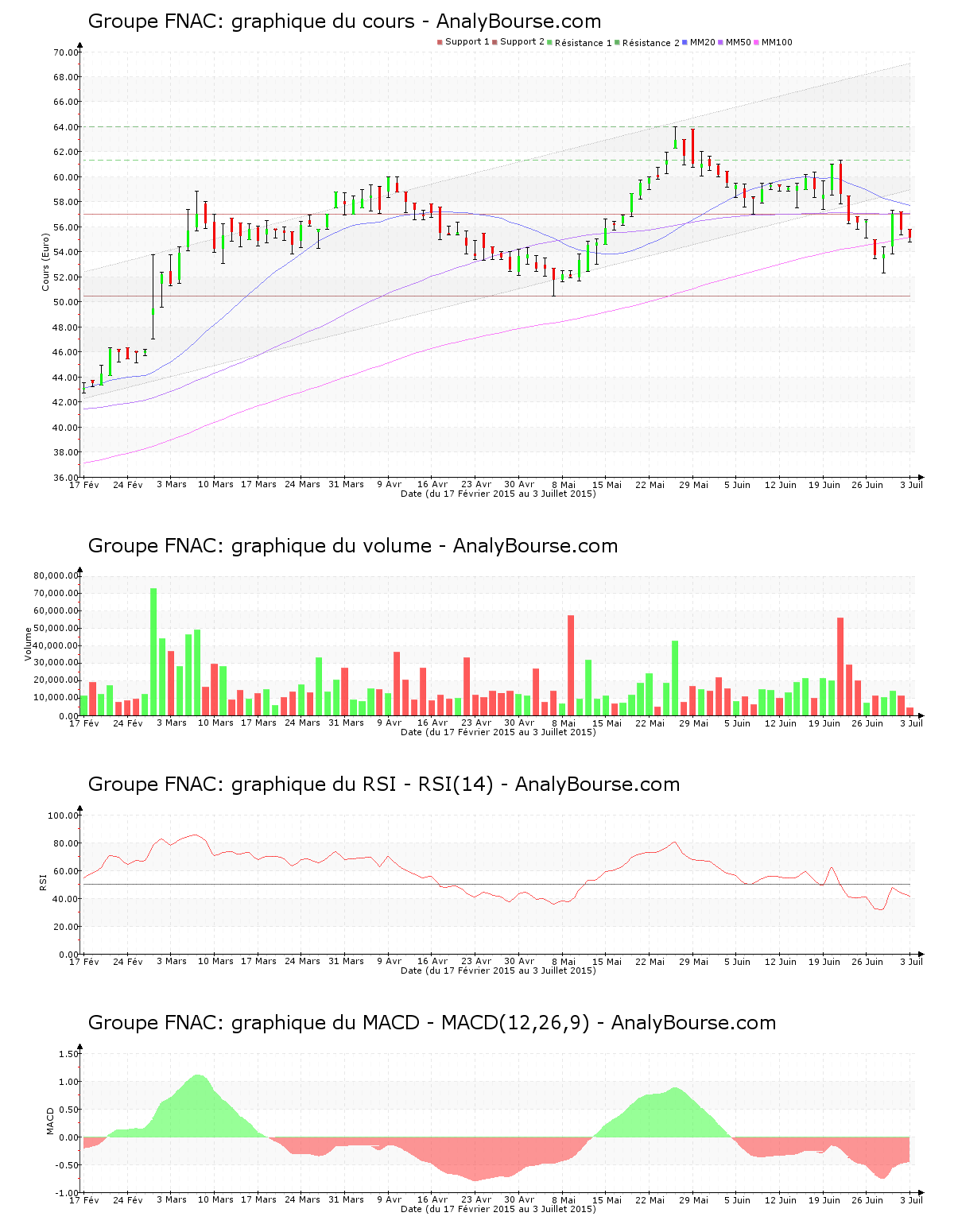Screen dimensions: 954x1232
Task: Click the Résistance 2 legend swatch
Action: click(617, 42)
